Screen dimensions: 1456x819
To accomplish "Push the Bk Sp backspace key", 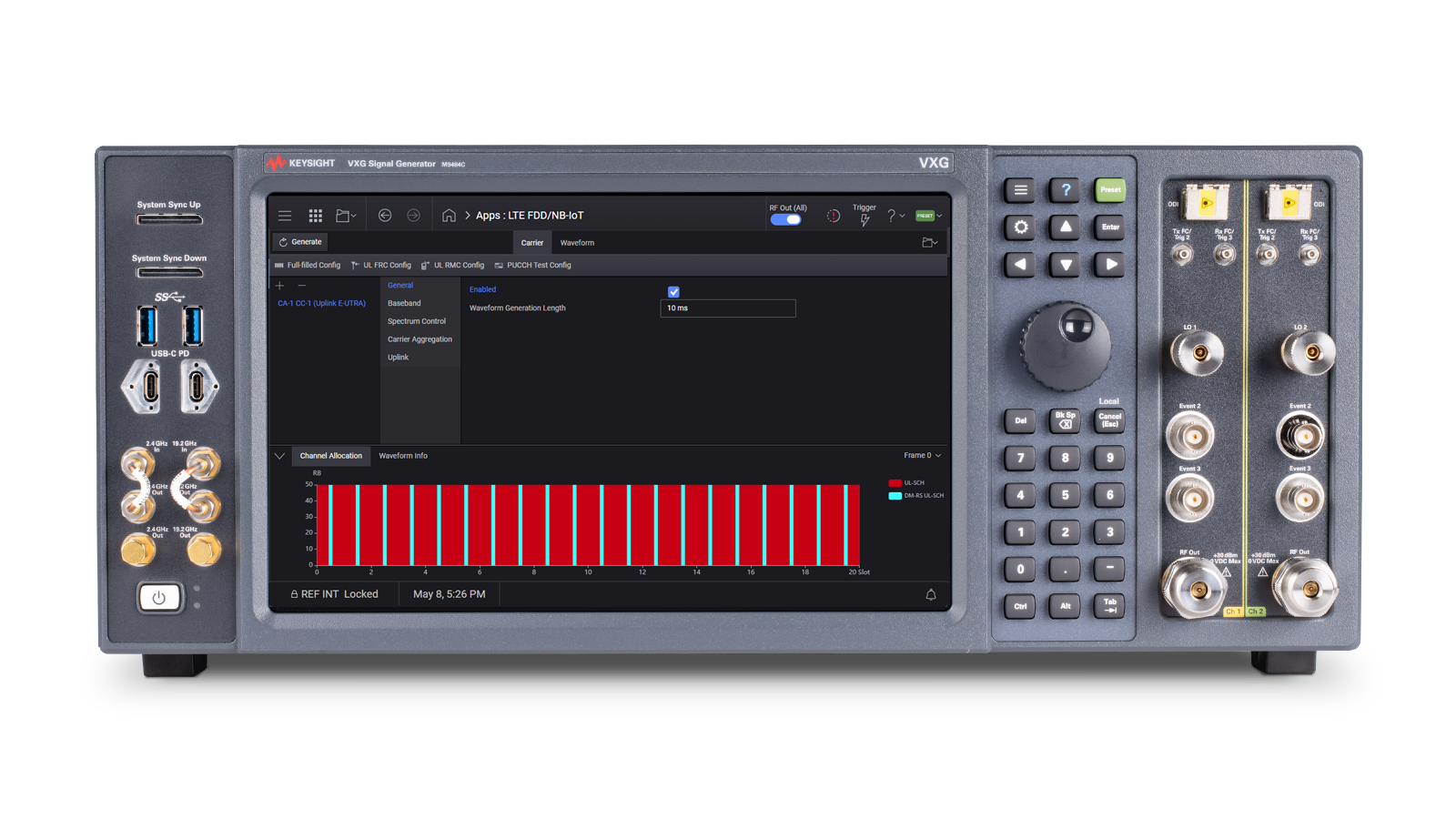I will pos(1066,420).
